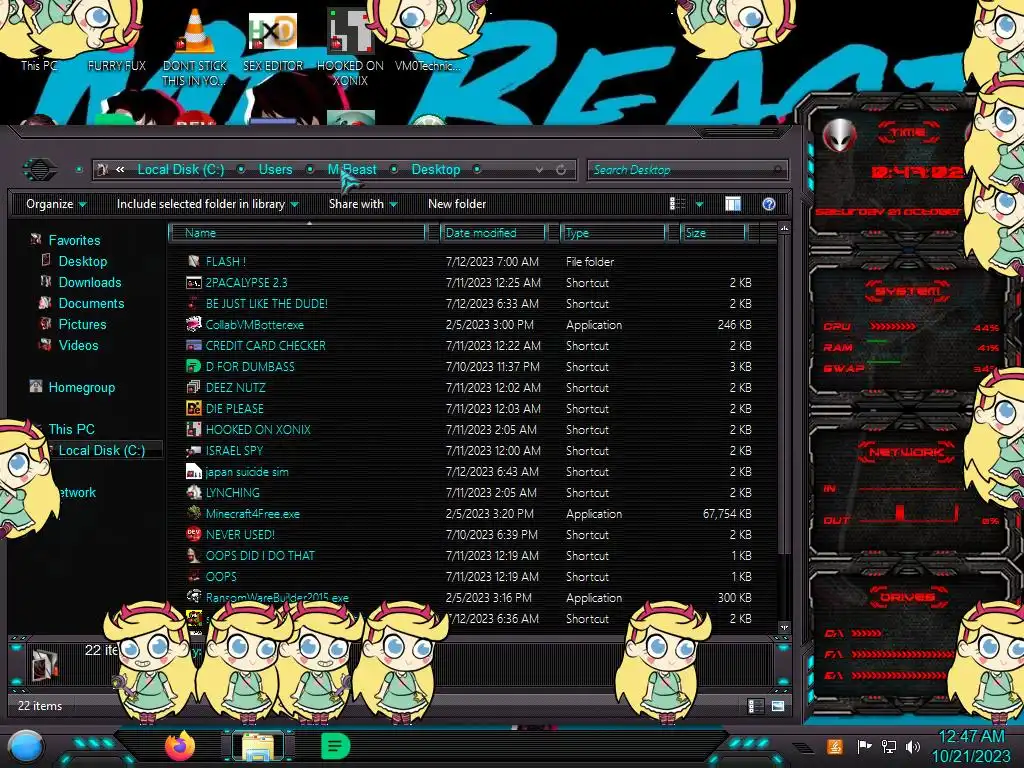Select This PC in the navigation pane
Image resolution: width=1024 pixels, height=768 pixels.
click(71, 429)
